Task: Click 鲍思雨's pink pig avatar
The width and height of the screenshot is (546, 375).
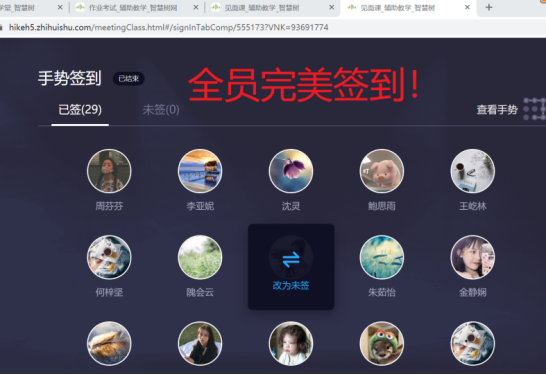Action: 382,171
